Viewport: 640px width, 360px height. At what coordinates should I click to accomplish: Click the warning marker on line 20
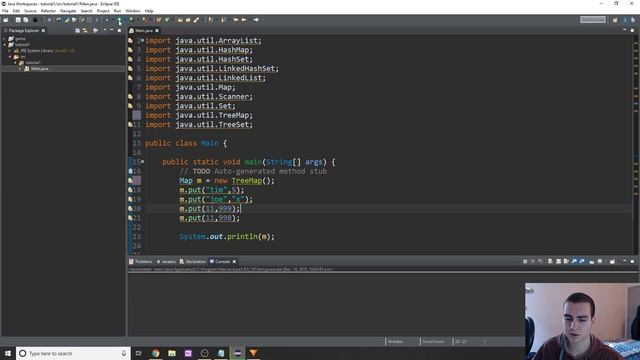point(130,209)
